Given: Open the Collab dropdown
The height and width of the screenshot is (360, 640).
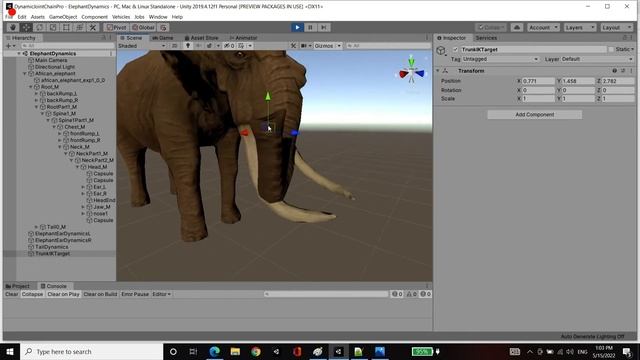Looking at the screenshot, I should pos(491,27).
